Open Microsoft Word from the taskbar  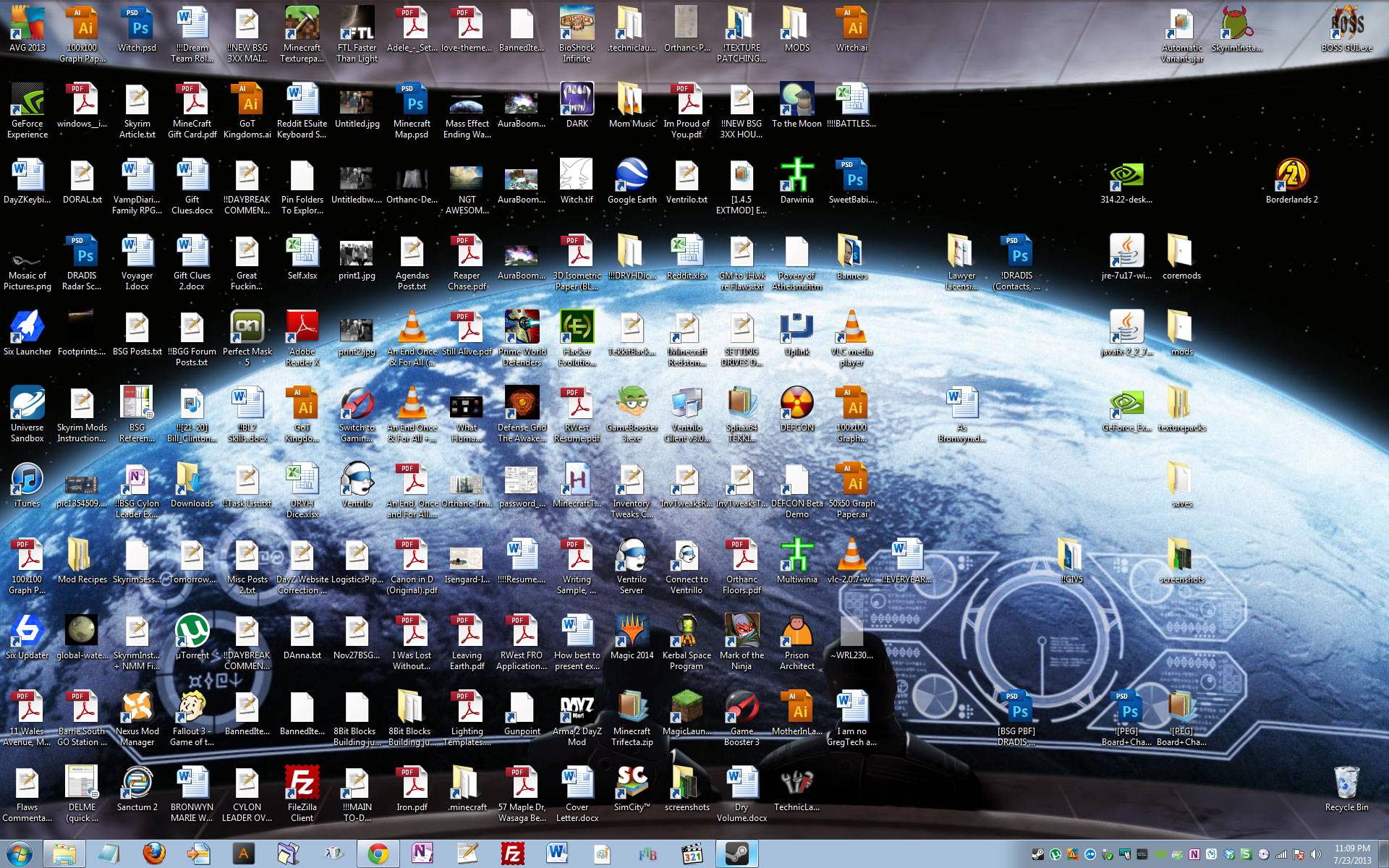557,854
